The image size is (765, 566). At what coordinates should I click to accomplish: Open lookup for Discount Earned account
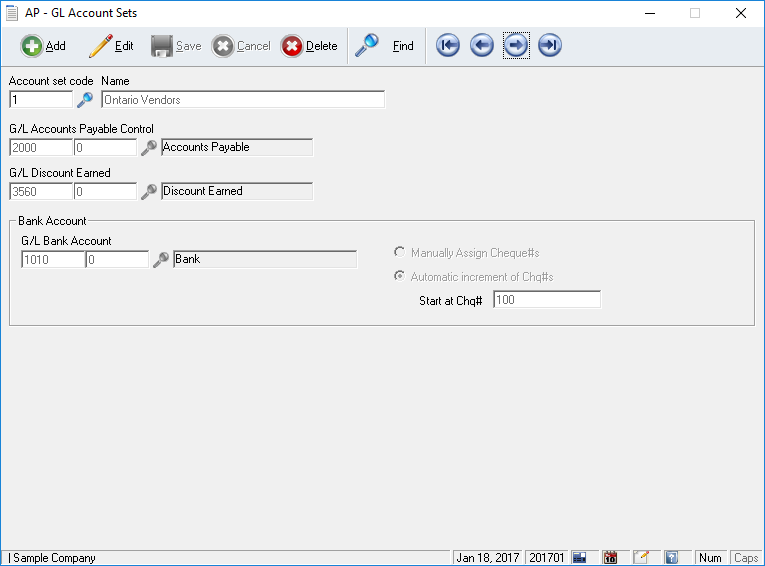[x=149, y=192]
